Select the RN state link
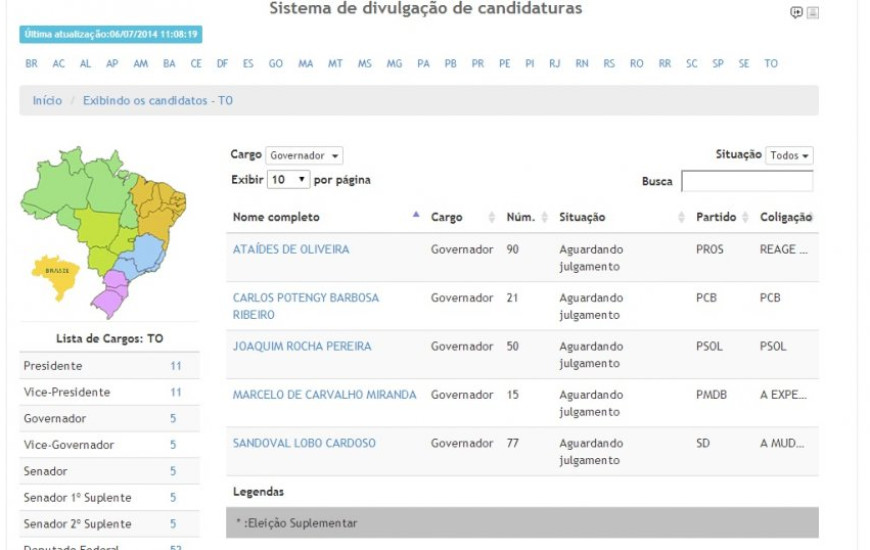870x550 pixels. coord(581,63)
